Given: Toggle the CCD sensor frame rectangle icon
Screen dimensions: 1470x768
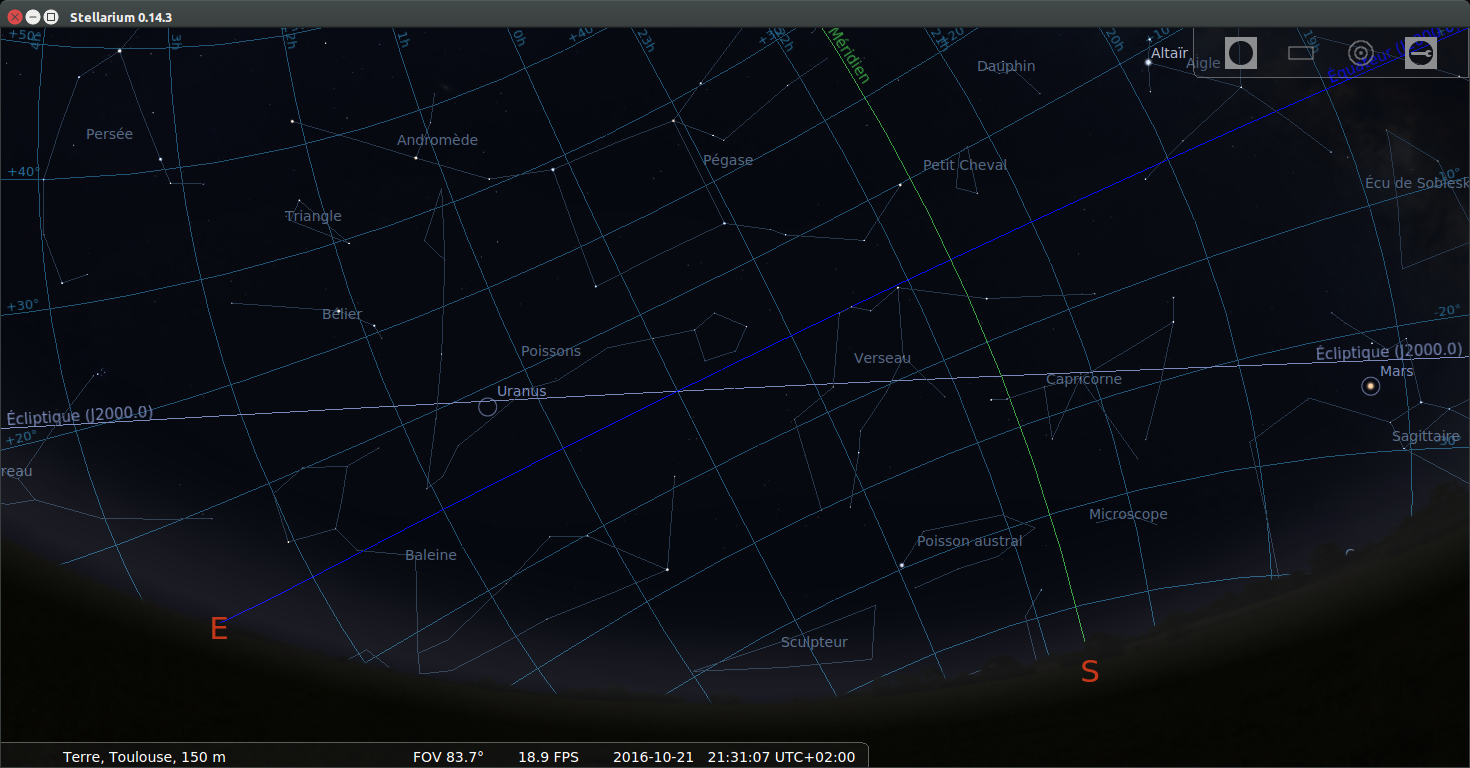Looking at the screenshot, I should [x=1300, y=53].
